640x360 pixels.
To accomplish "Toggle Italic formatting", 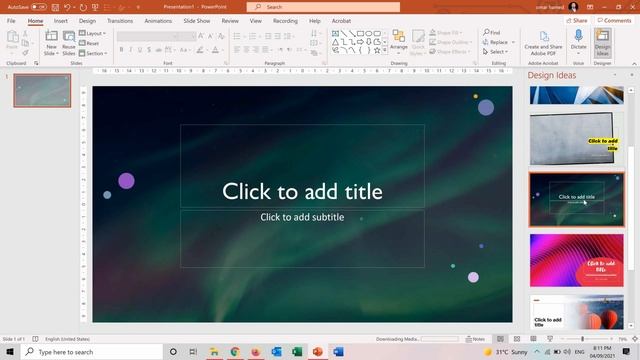I will (x=131, y=50).
